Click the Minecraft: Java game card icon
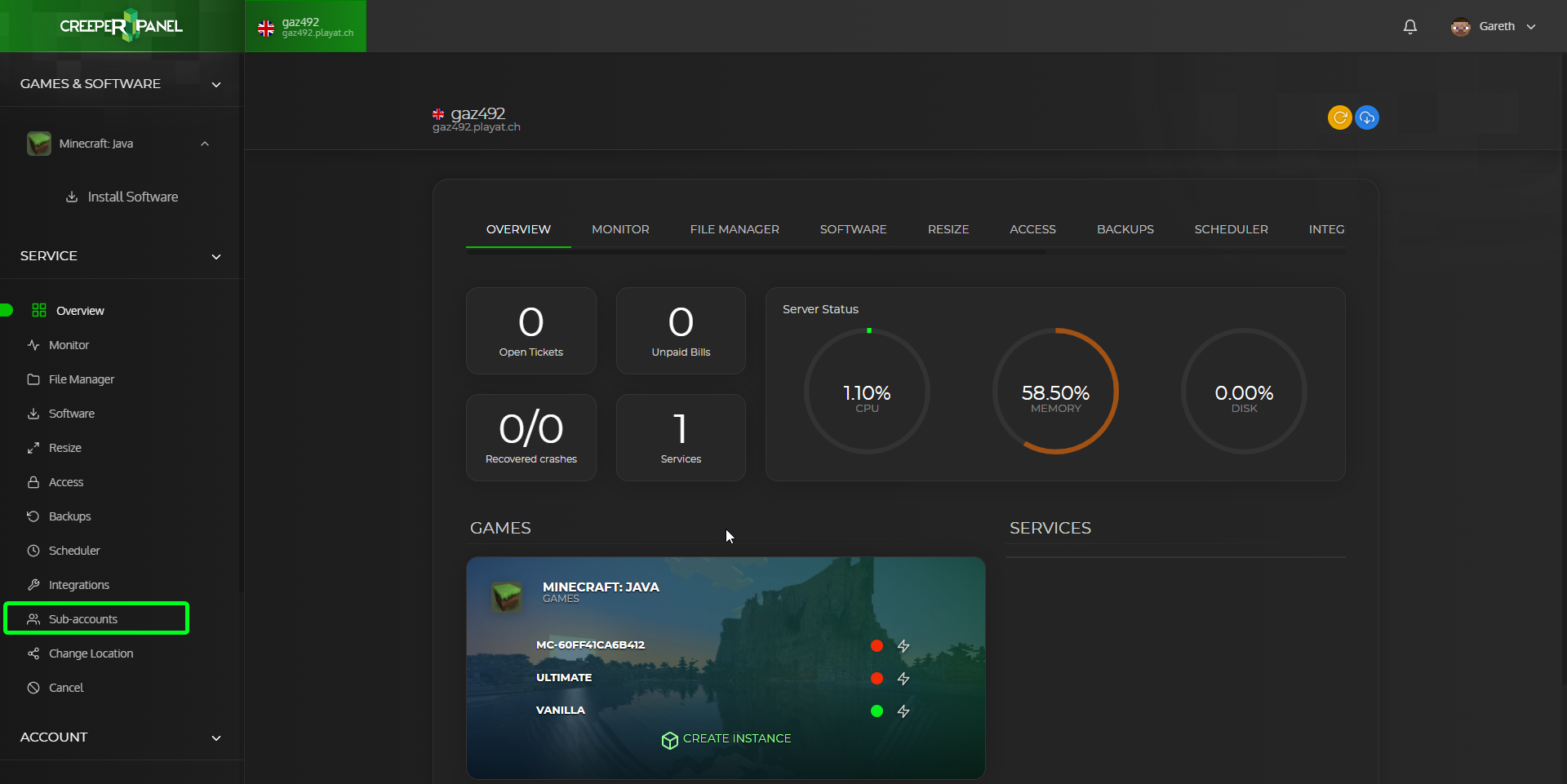1567x784 pixels. click(506, 597)
